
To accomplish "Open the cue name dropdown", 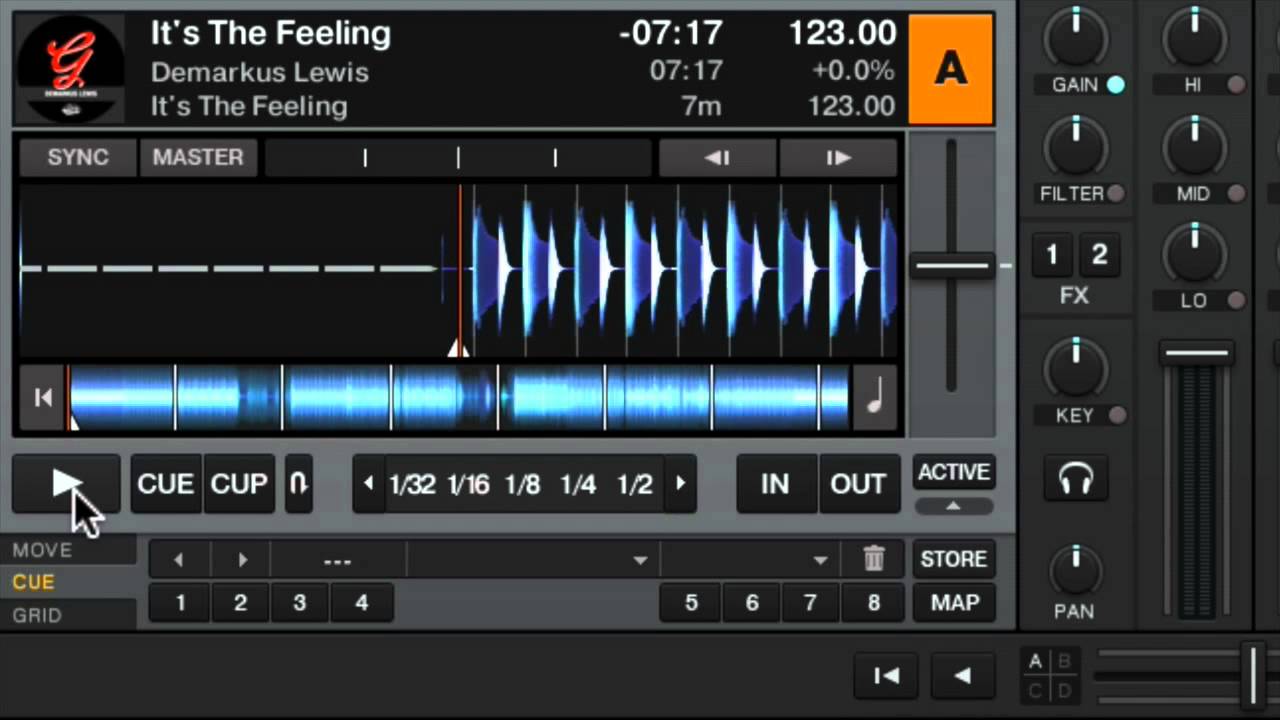I will (x=640, y=560).
